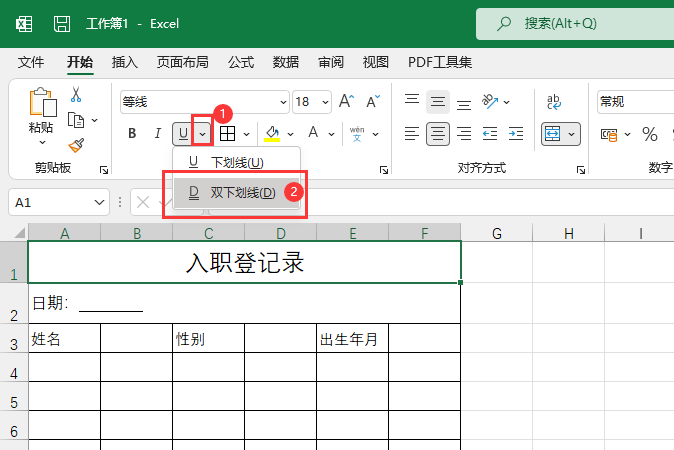Switch to the 数据 tab
Screen dimensions: 674x450
point(286,62)
